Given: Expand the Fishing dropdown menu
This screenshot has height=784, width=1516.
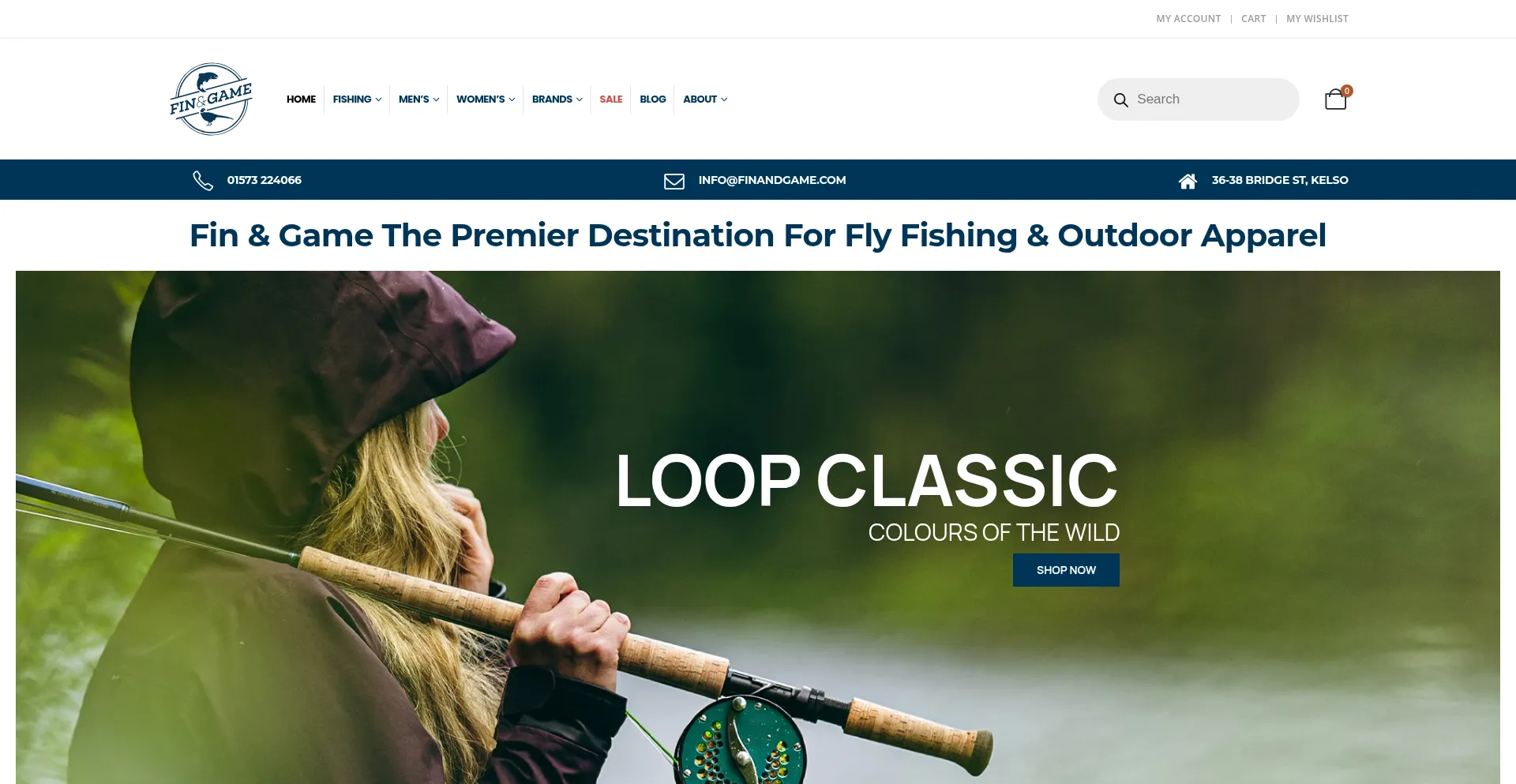Looking at the screenshot, I should coord(357,99).
